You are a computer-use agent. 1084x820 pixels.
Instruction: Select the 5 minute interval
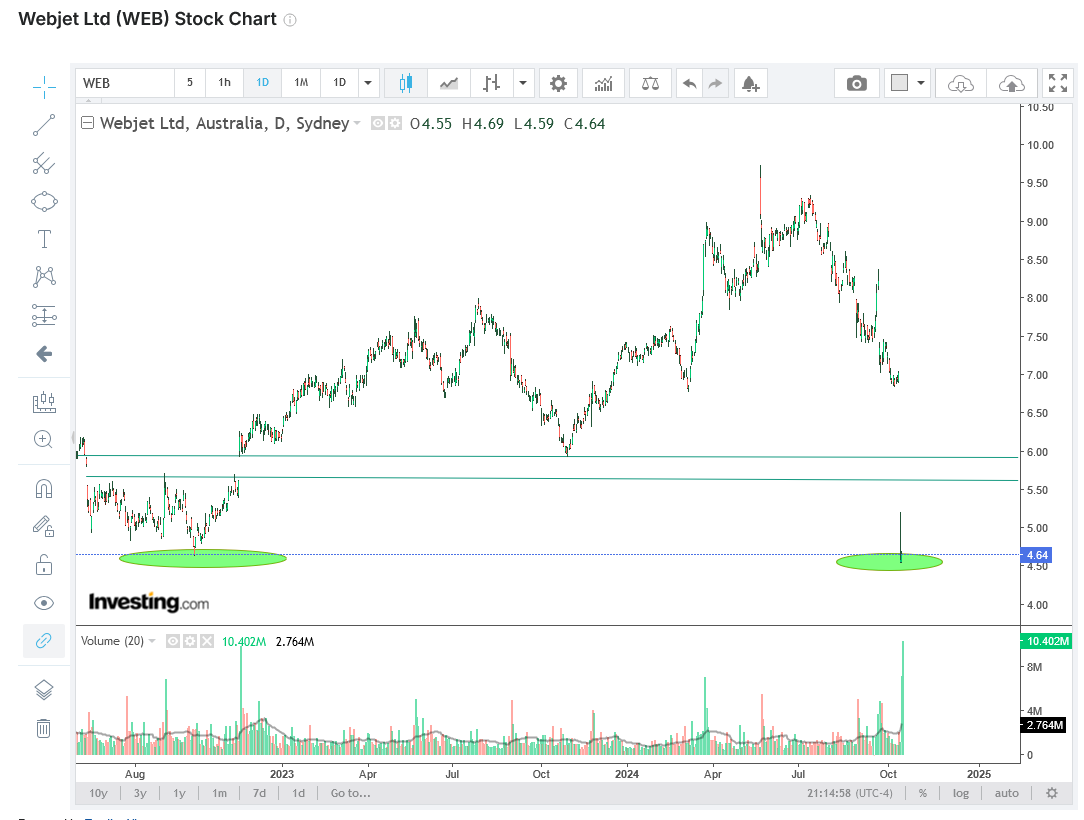coord(190,83)
